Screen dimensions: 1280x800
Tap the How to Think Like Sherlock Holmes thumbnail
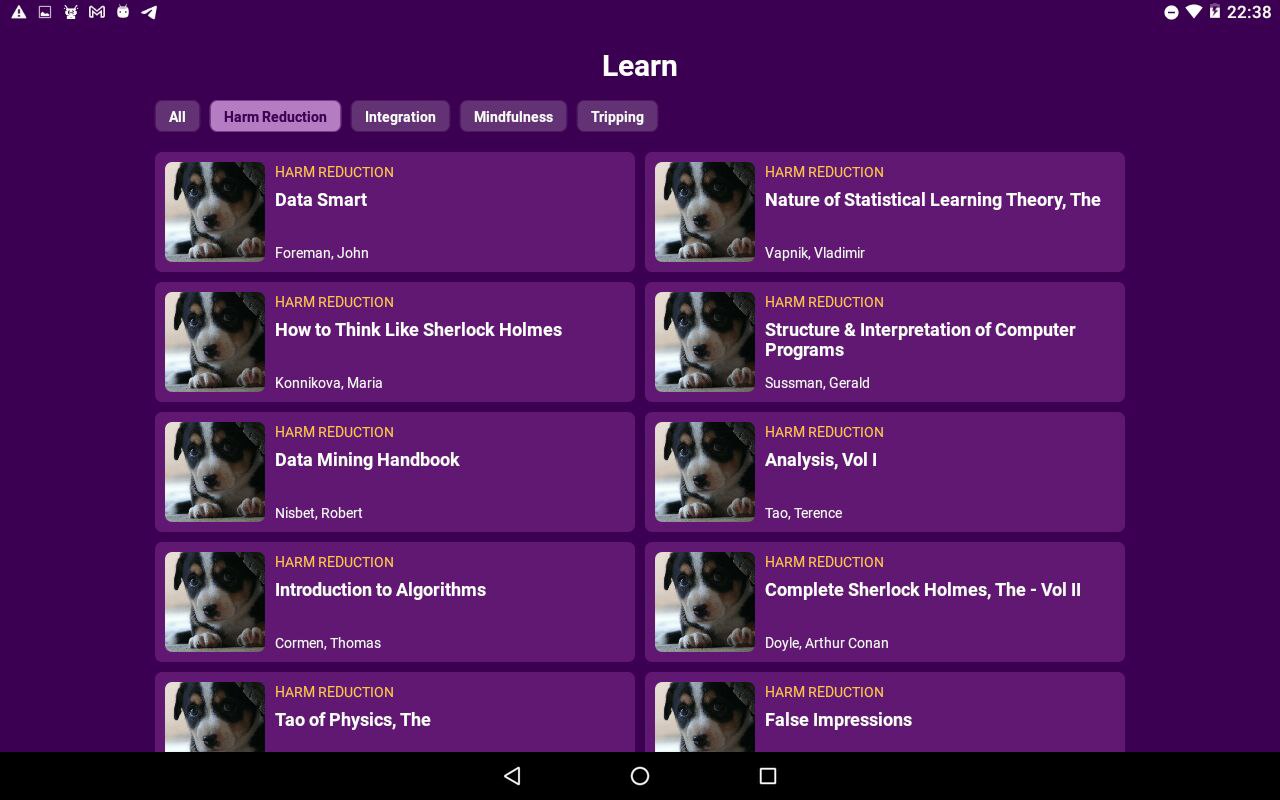pyautogui.click(x=215, y=342)
